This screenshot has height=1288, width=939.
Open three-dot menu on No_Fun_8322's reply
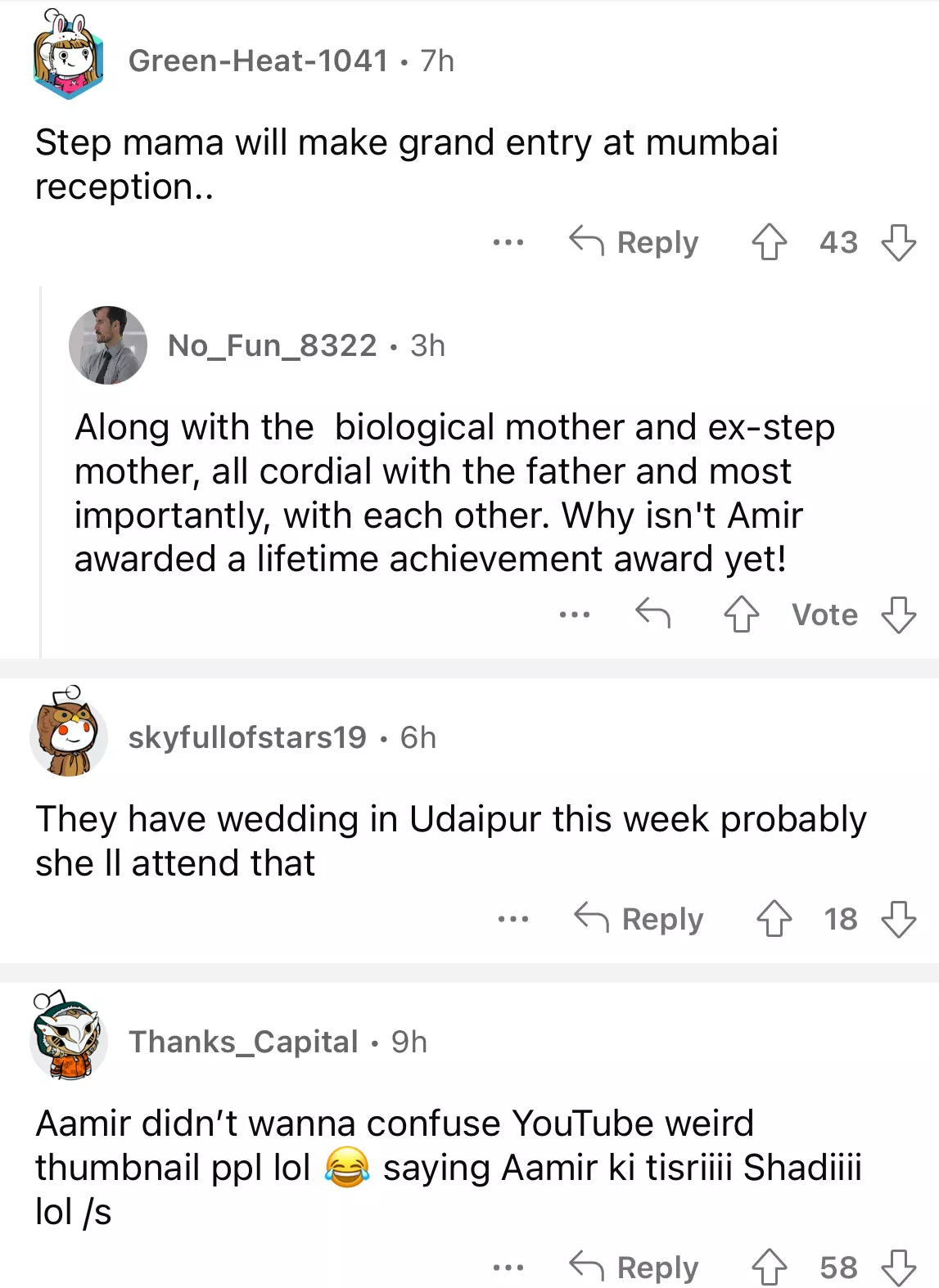point(575,614)
